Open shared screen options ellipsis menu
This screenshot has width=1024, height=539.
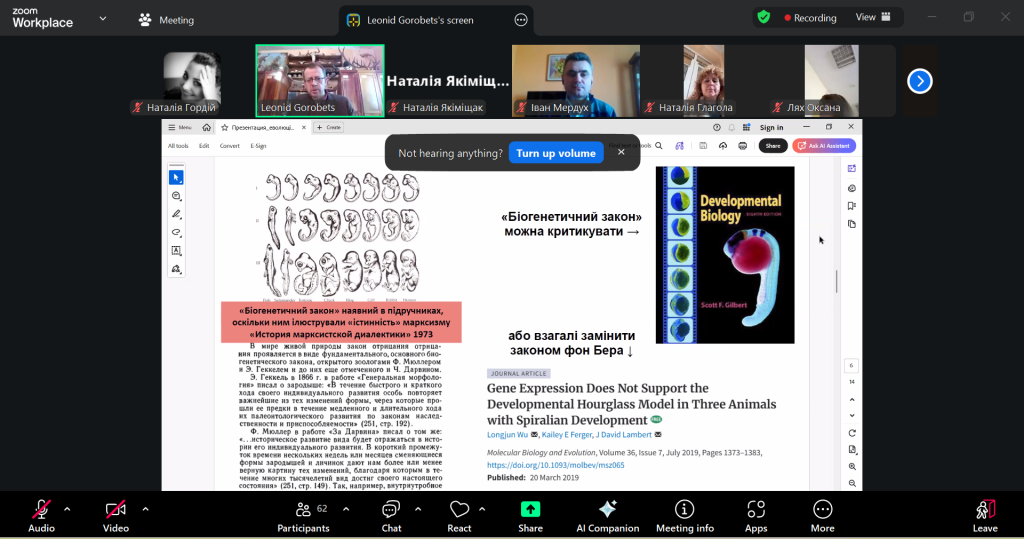point(520,20)
